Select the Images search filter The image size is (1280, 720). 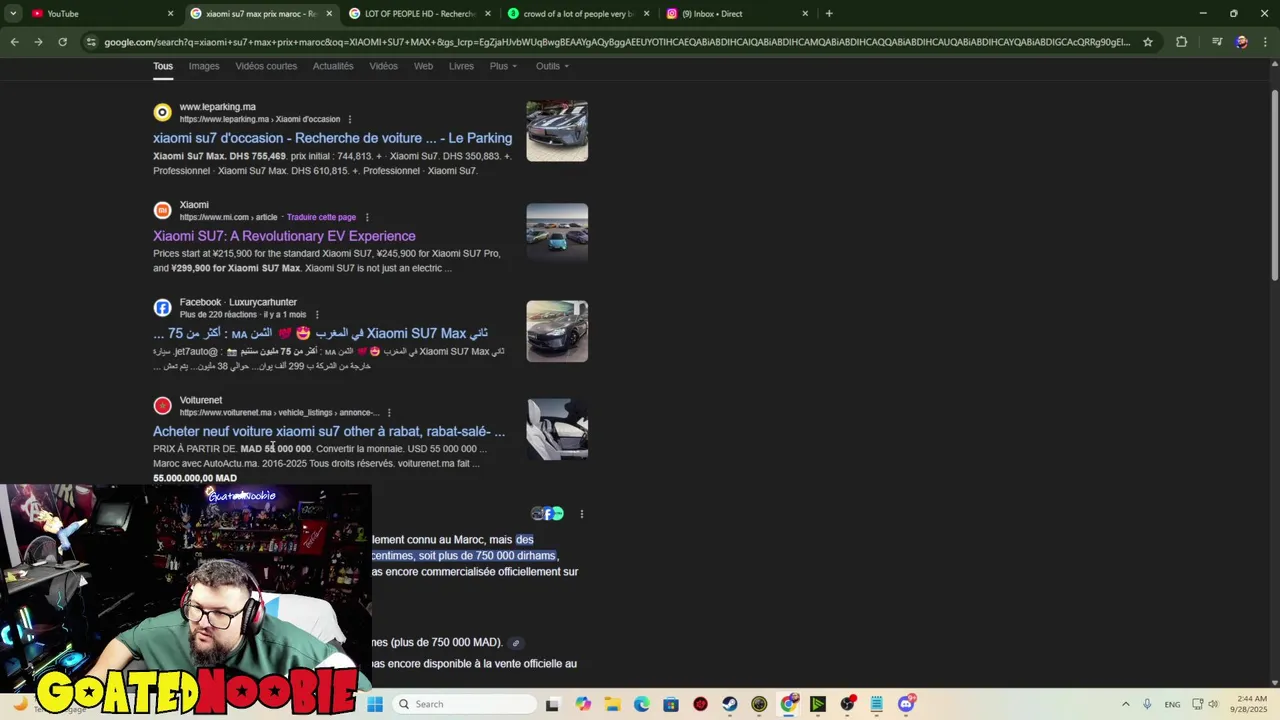tap(204, 66)
